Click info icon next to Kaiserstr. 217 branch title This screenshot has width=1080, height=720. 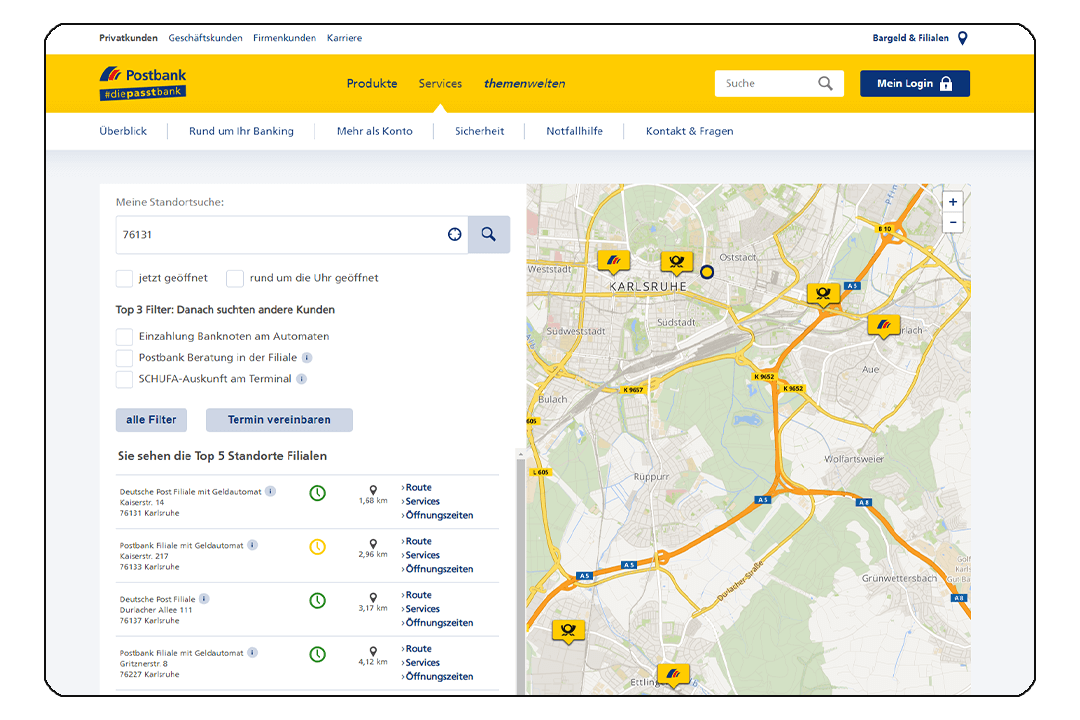[253, 545]
